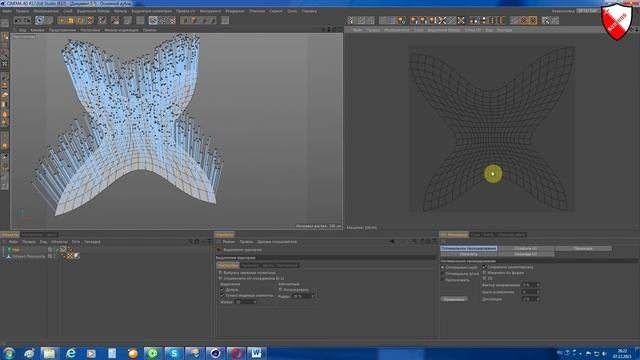The image size is (640, 360).
Task: Click the highlighted orange grid icon in the UV toolbar
Action: (533, 20)
